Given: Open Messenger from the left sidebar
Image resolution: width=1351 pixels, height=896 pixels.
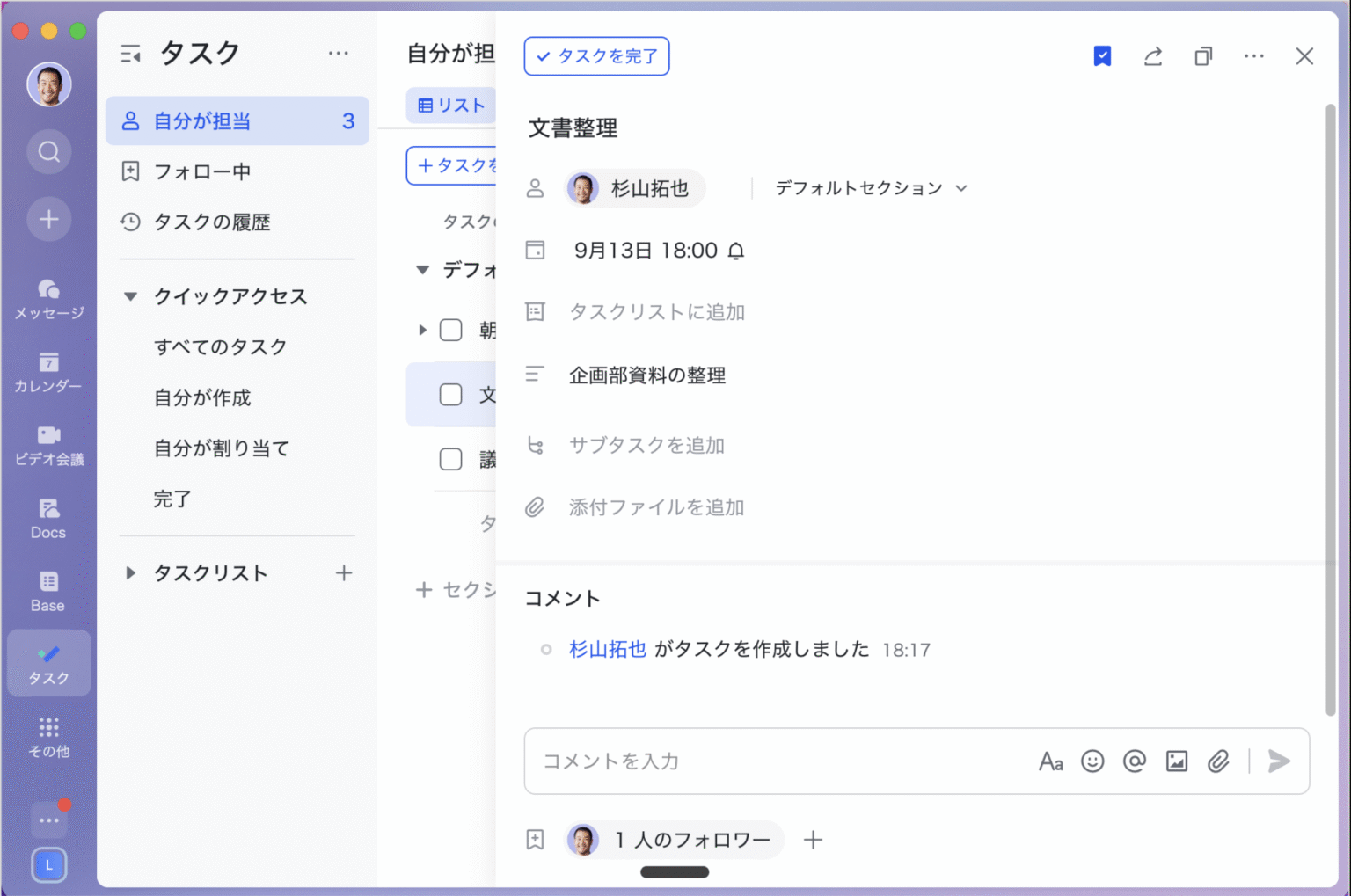Looking at the screenshot, I should 48,295.
